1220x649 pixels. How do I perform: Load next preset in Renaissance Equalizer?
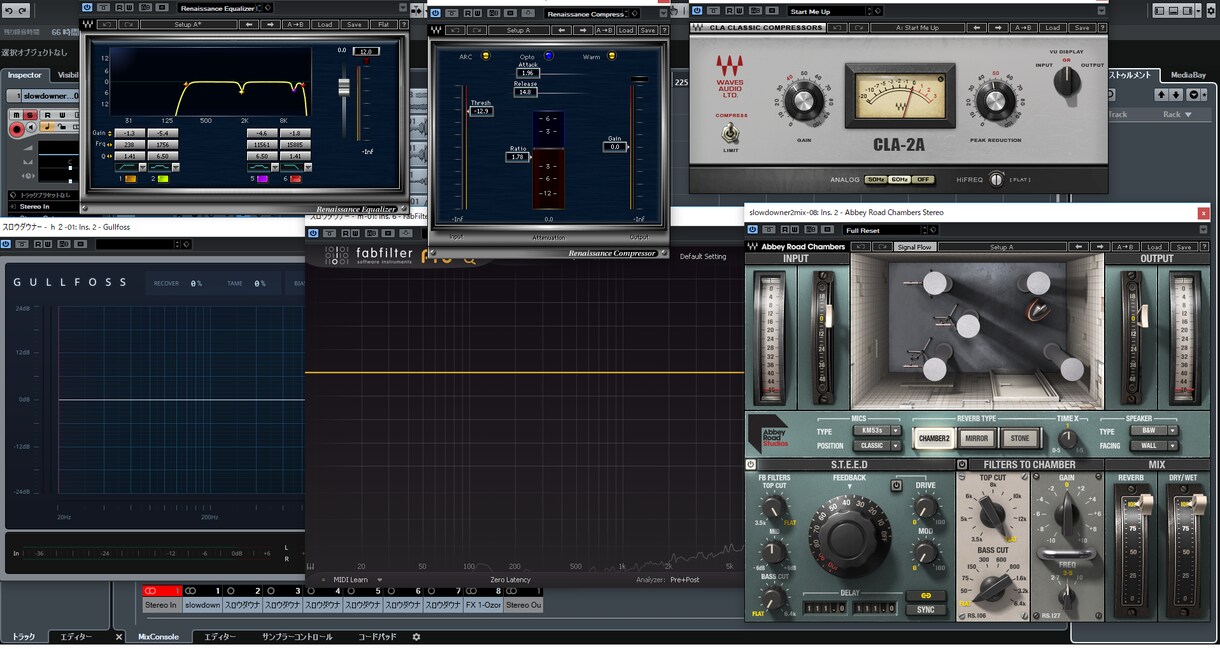(270, 24)
